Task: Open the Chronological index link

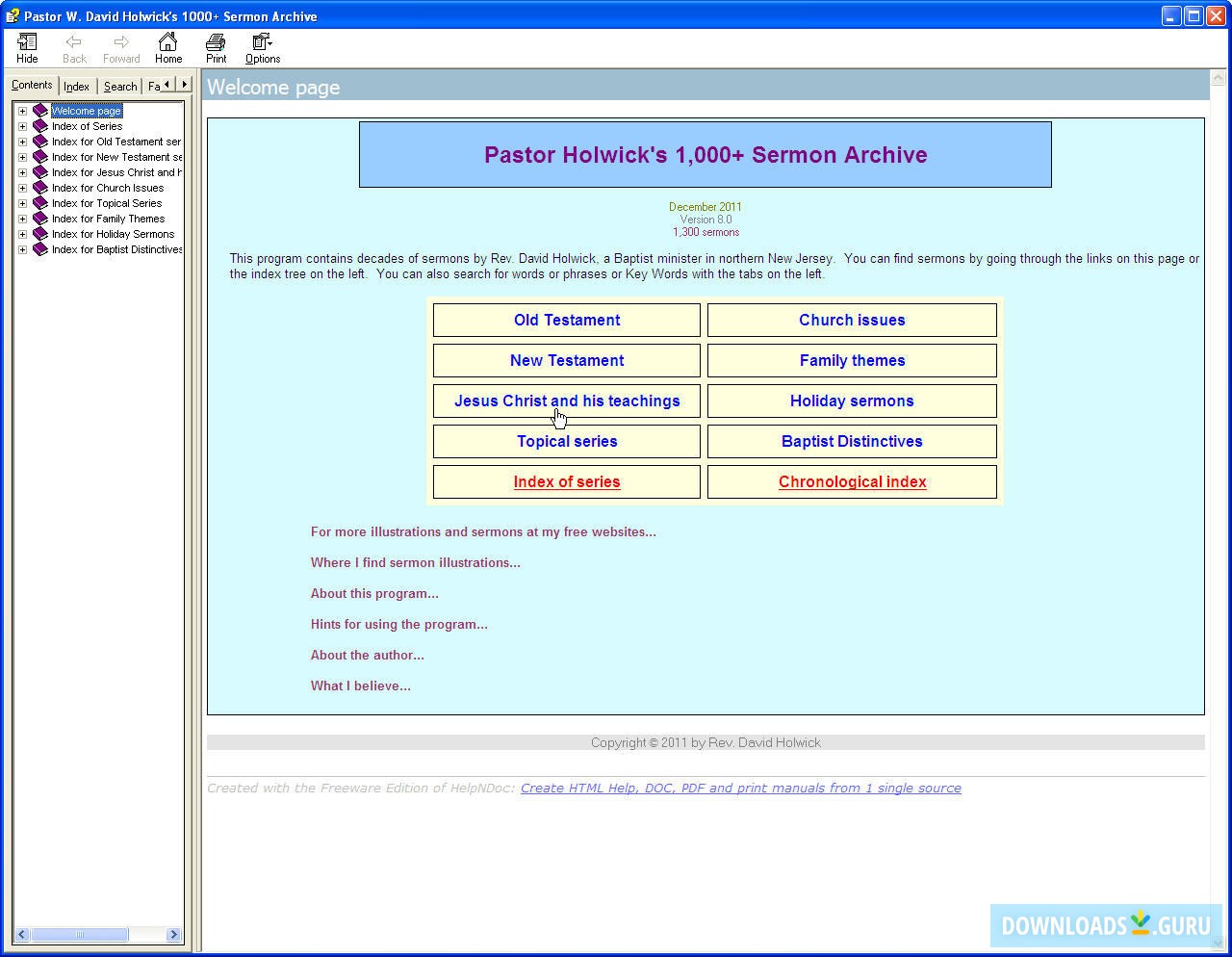Action: click(x=852, y=481)
